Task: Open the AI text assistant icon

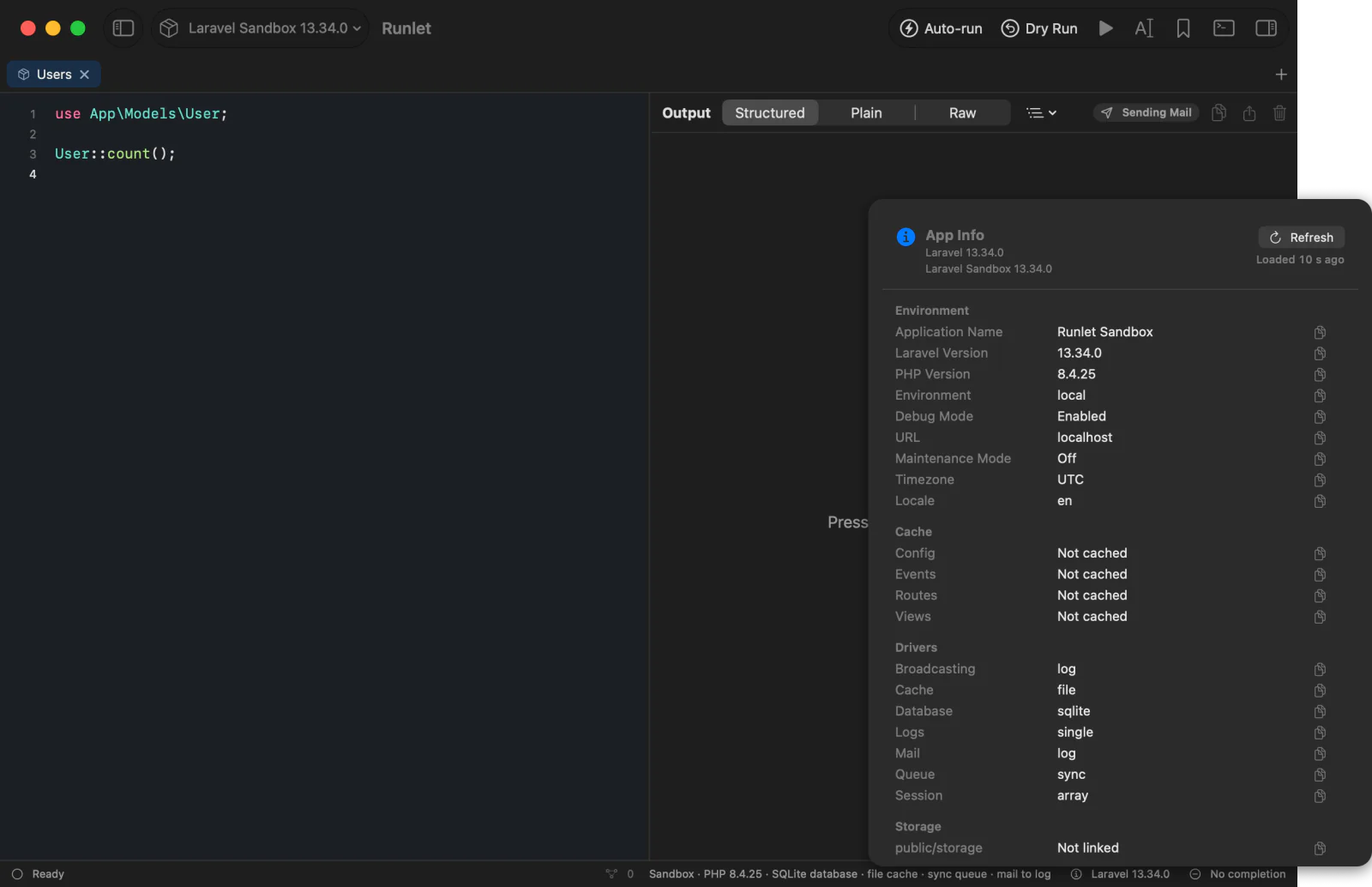Action: (x=1144, y=28)
